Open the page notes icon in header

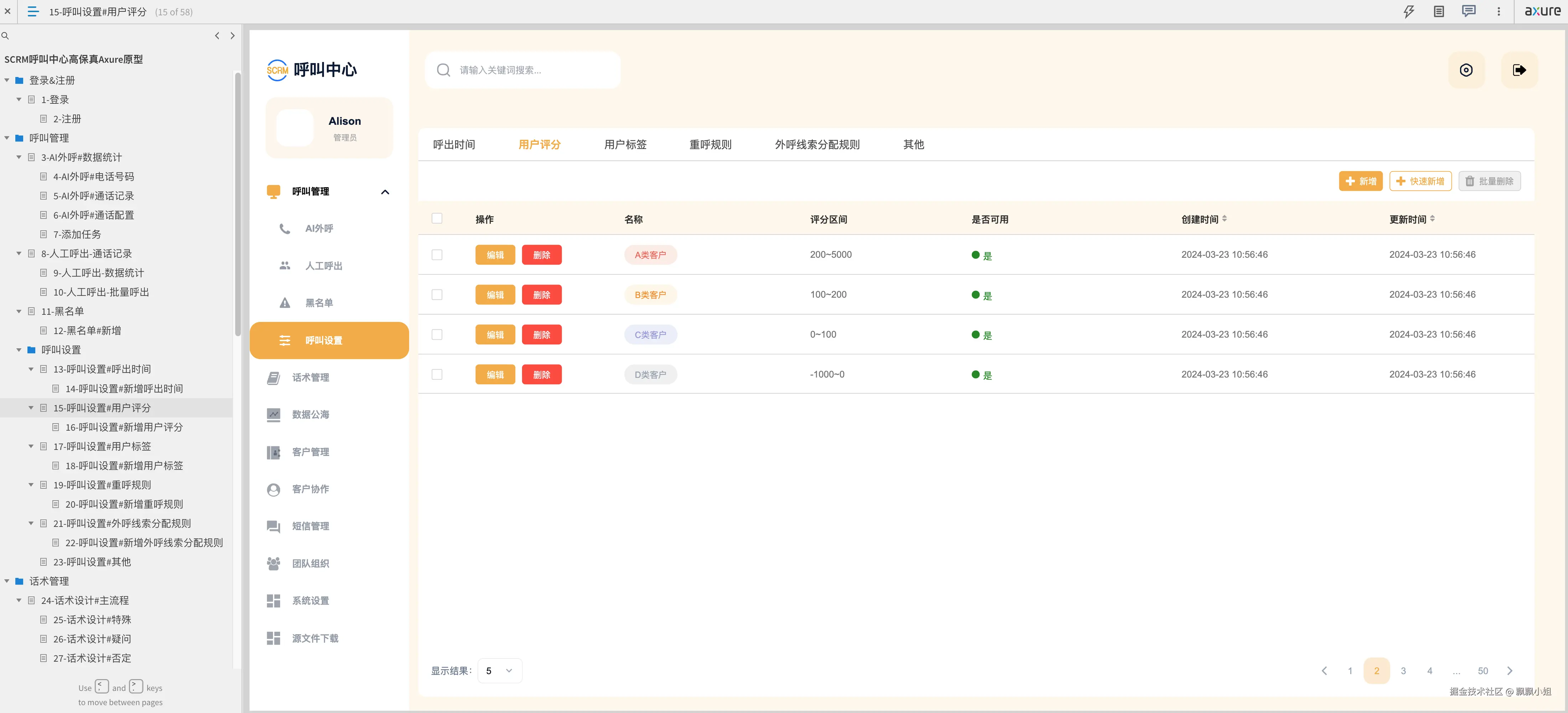coord(1439,11)
